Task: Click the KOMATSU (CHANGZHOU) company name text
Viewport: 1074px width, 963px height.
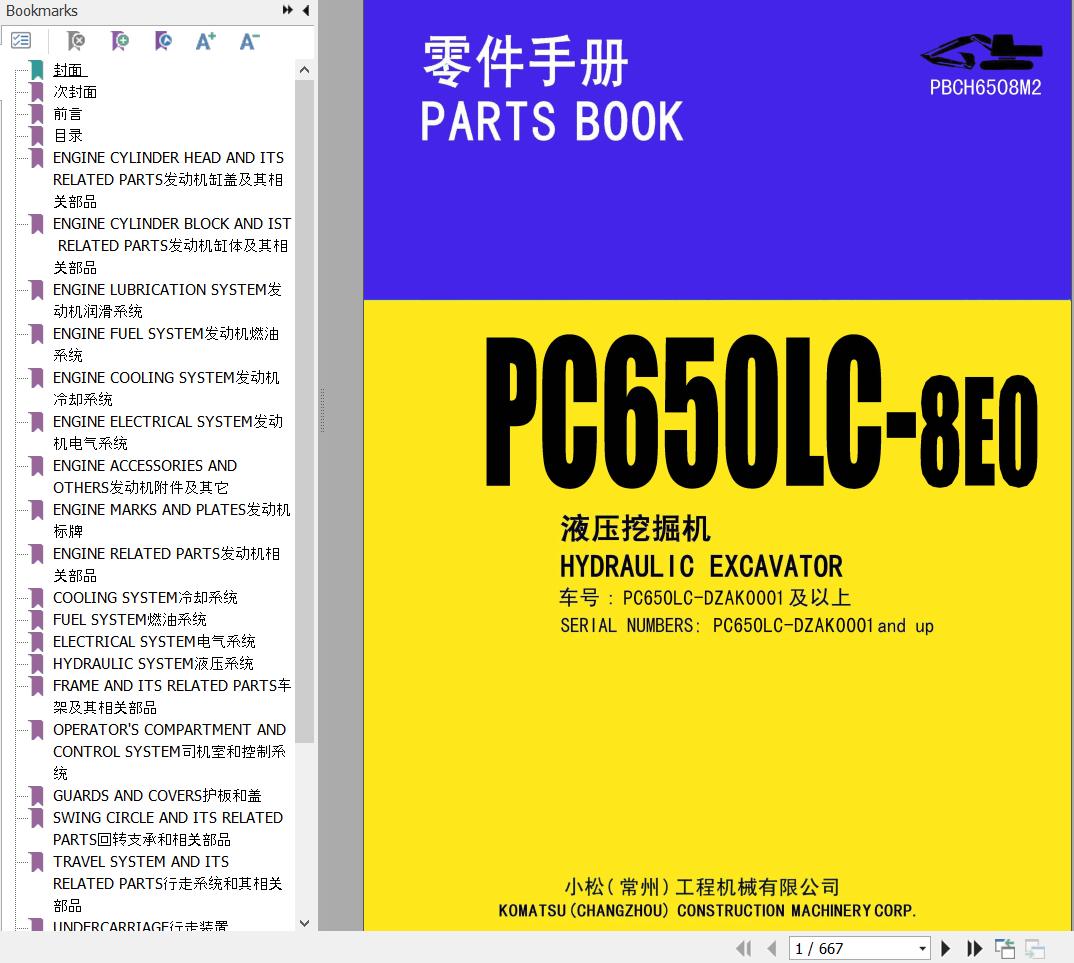Action: click(707, 910)
